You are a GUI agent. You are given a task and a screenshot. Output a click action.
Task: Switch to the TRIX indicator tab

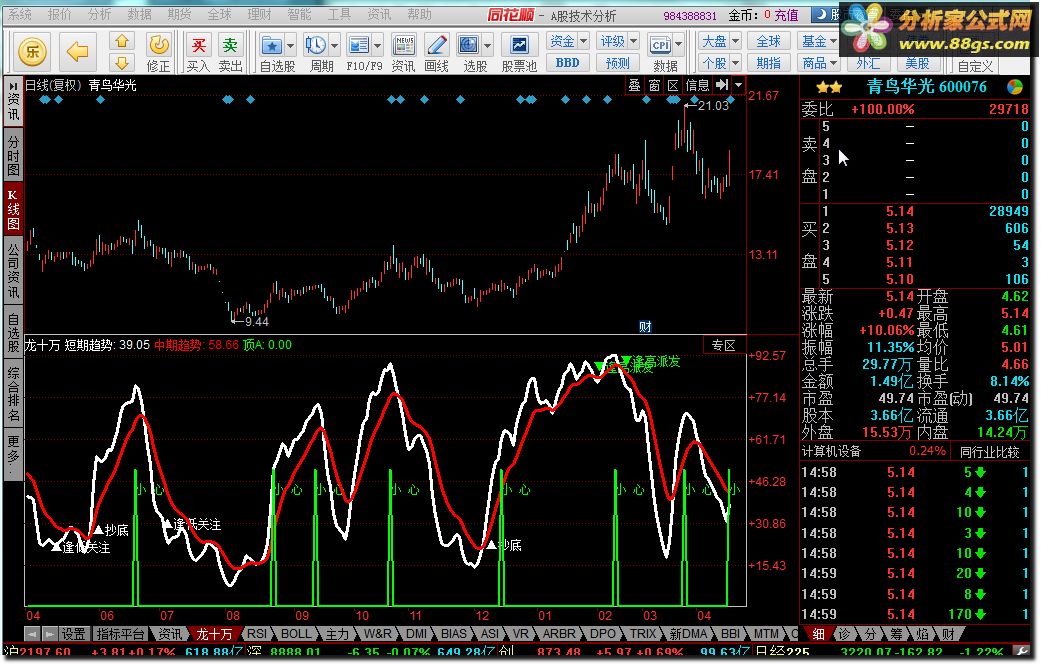point(643,634)
